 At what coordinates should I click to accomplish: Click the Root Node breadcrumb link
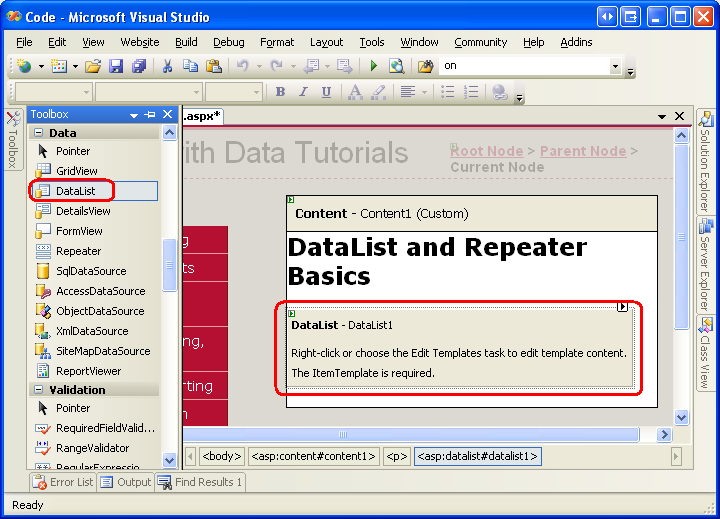pos(486,151)
